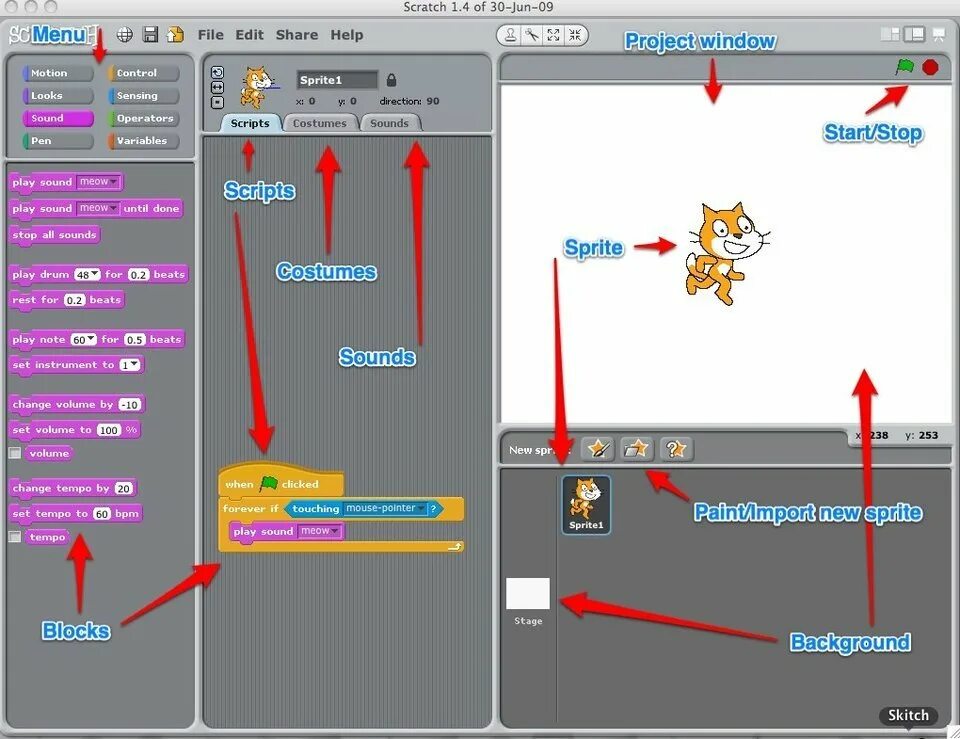The width and height of the screenshot is (960, 739).
Task: Click the globe language icon
Action: [125, 35]
